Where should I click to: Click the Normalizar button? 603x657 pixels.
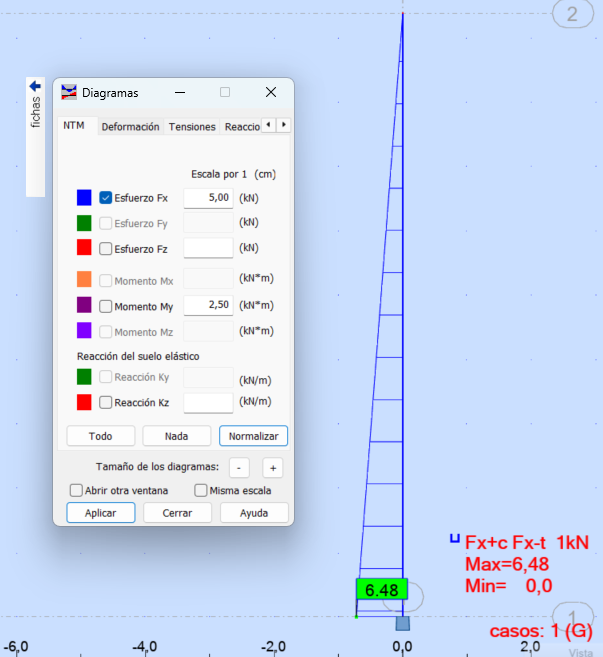253,436
